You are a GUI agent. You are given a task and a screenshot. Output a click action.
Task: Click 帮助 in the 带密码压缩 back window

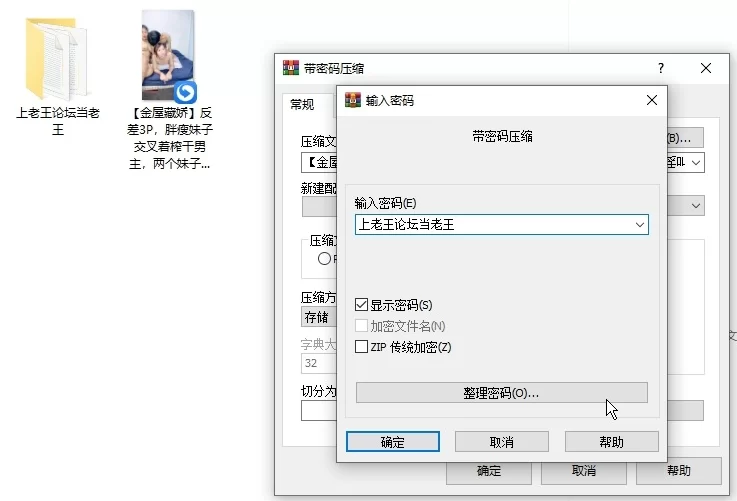click(679, 471)
